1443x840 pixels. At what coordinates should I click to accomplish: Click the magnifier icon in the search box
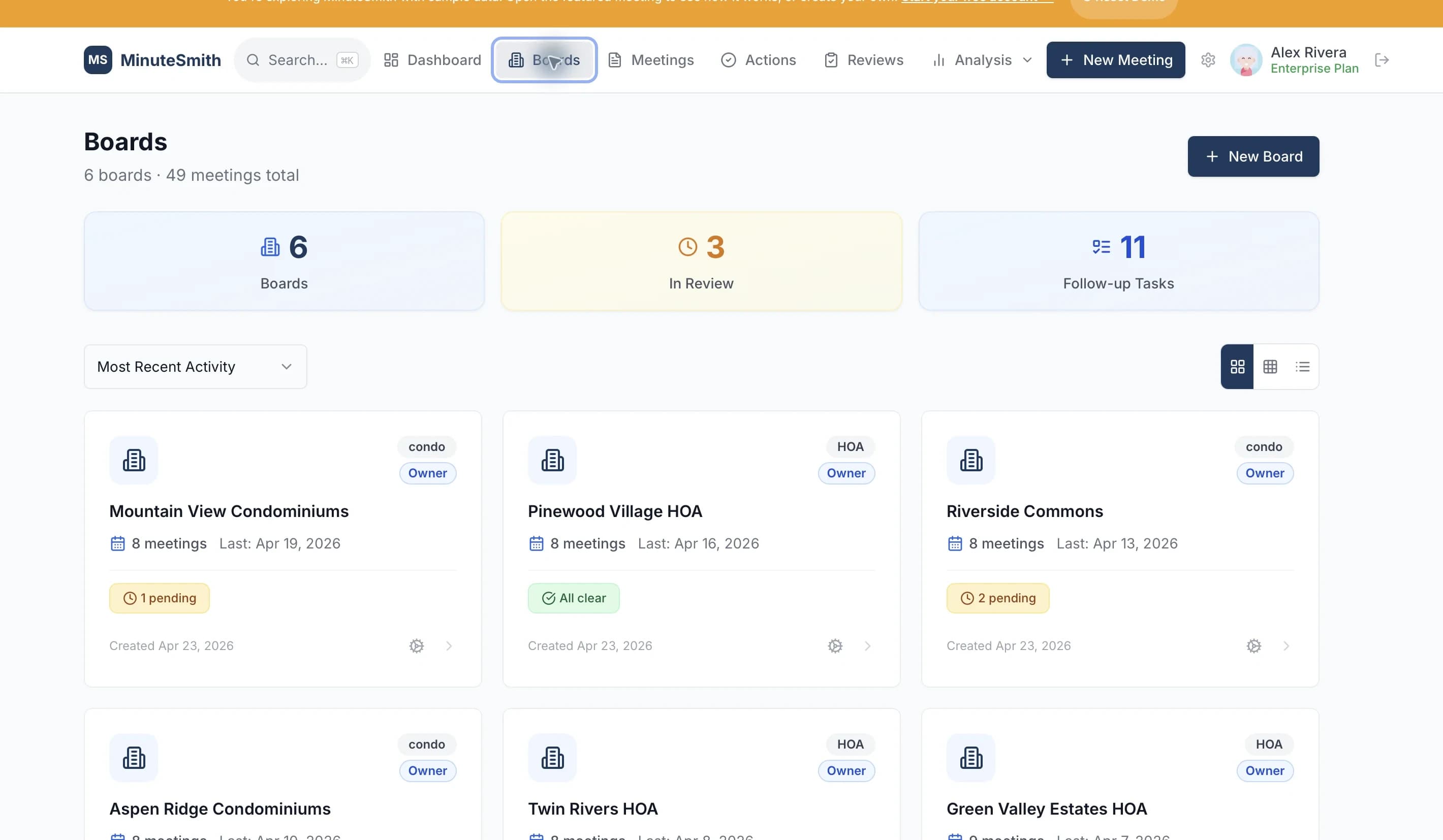coord(253,60)
